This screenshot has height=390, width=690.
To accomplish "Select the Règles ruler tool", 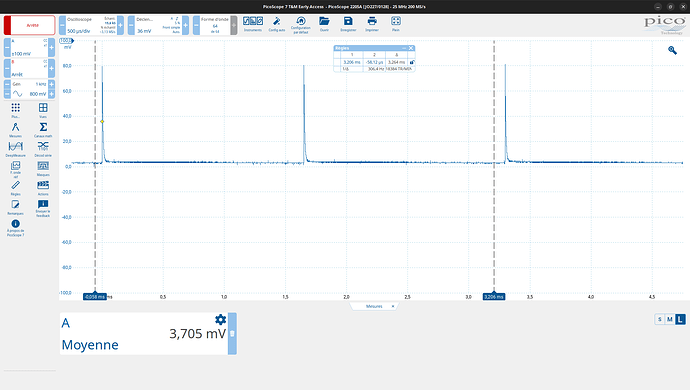I will coord(15,188).
